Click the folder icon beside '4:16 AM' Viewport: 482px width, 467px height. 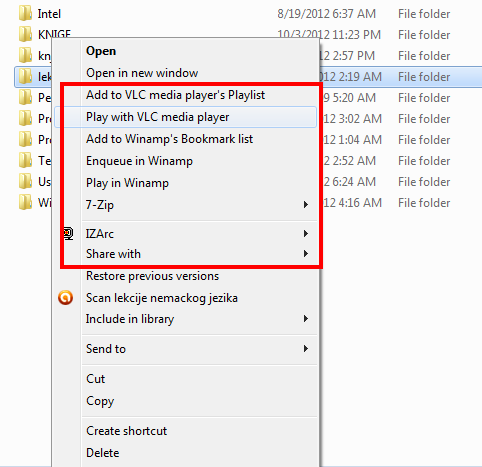(25, 203)
